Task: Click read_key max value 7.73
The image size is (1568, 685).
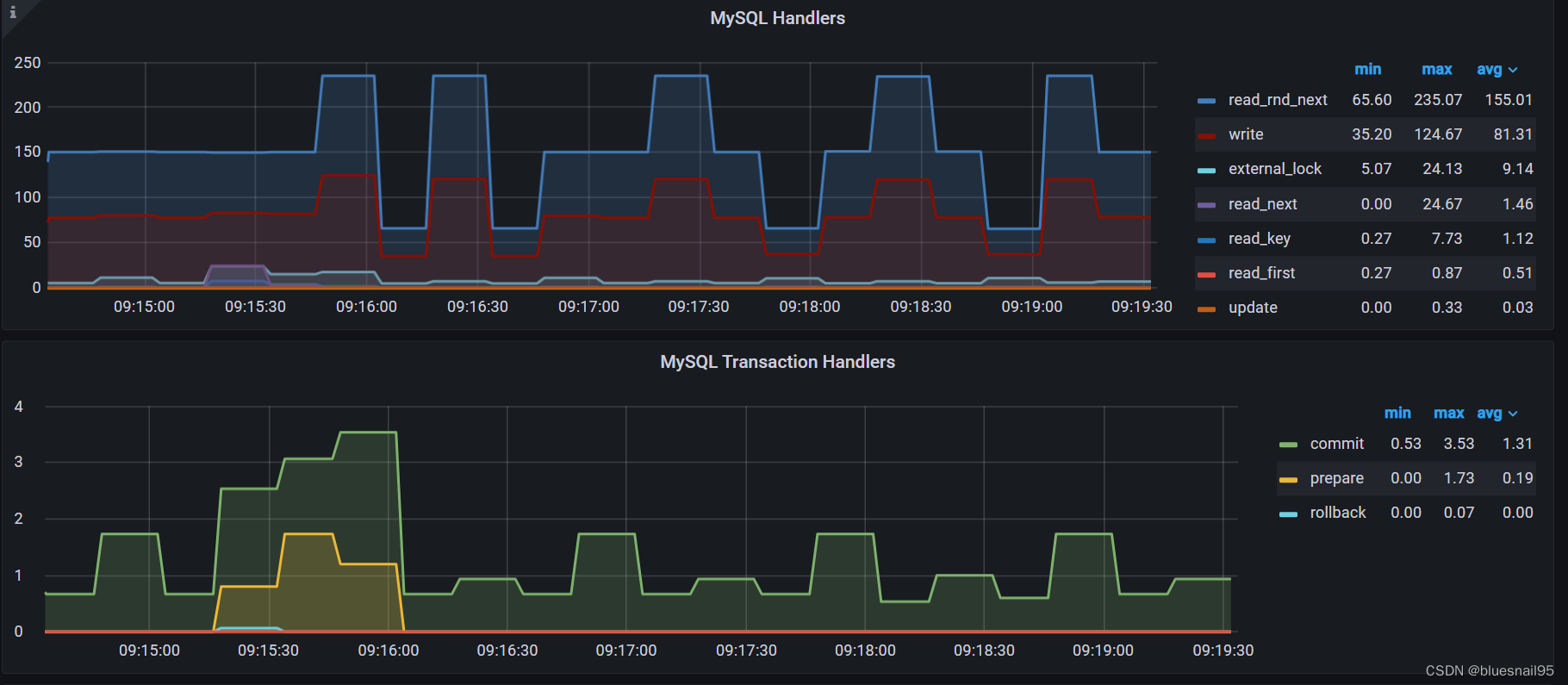Action: (1447, 239)
